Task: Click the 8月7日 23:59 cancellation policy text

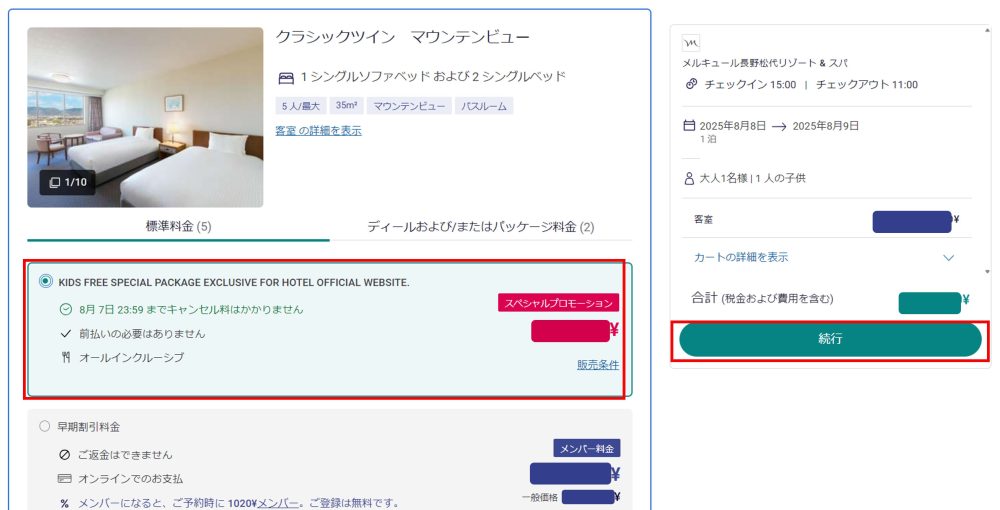Action: (x=191, y=309)
